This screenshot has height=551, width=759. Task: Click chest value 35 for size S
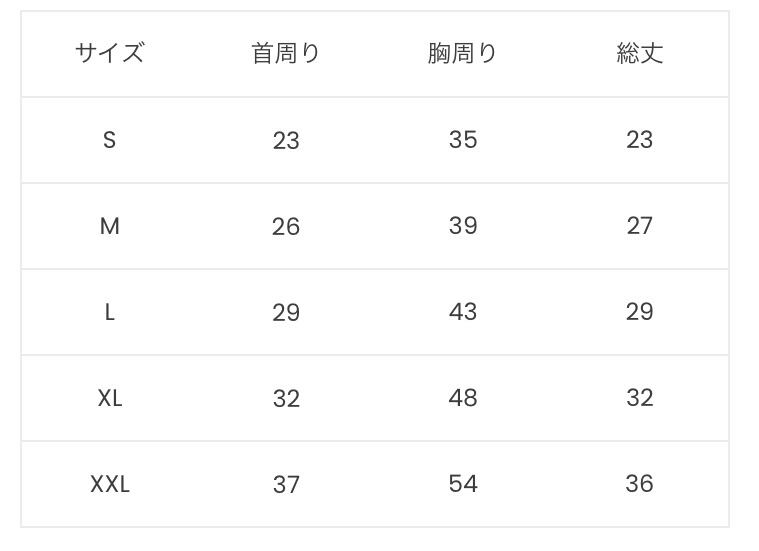[462, 140]
